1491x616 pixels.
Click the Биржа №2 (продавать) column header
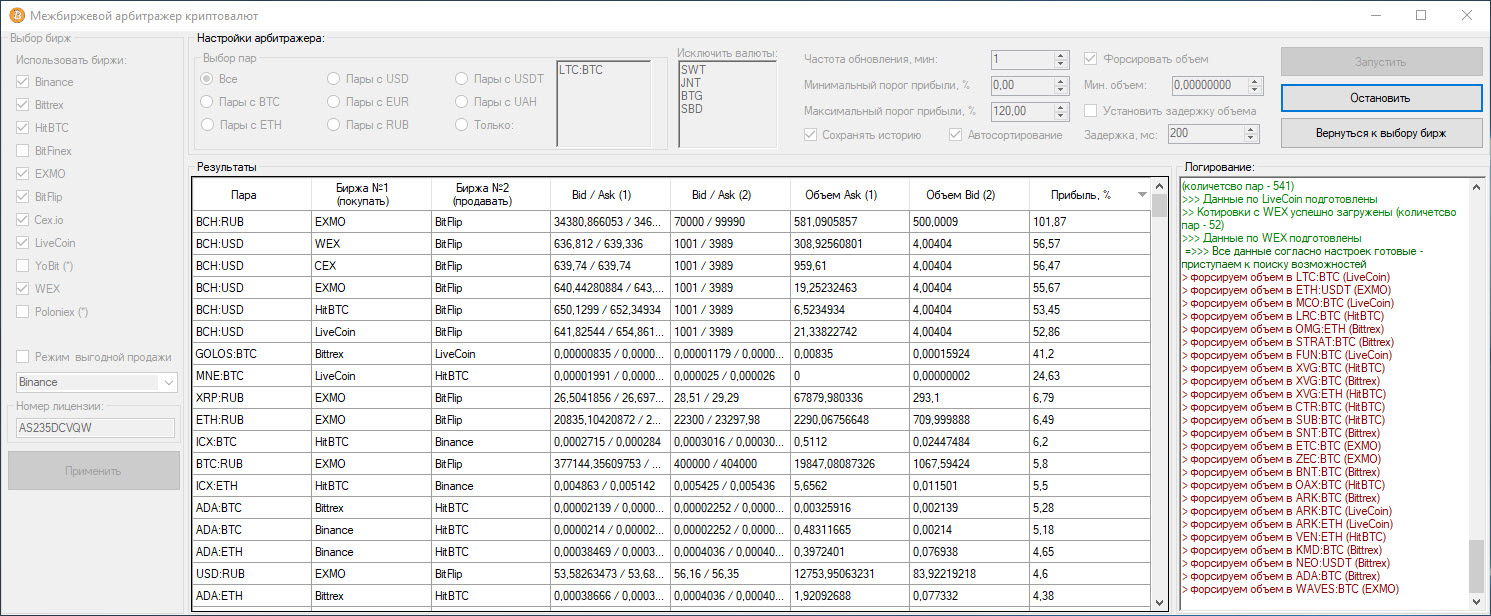point(490,196)
